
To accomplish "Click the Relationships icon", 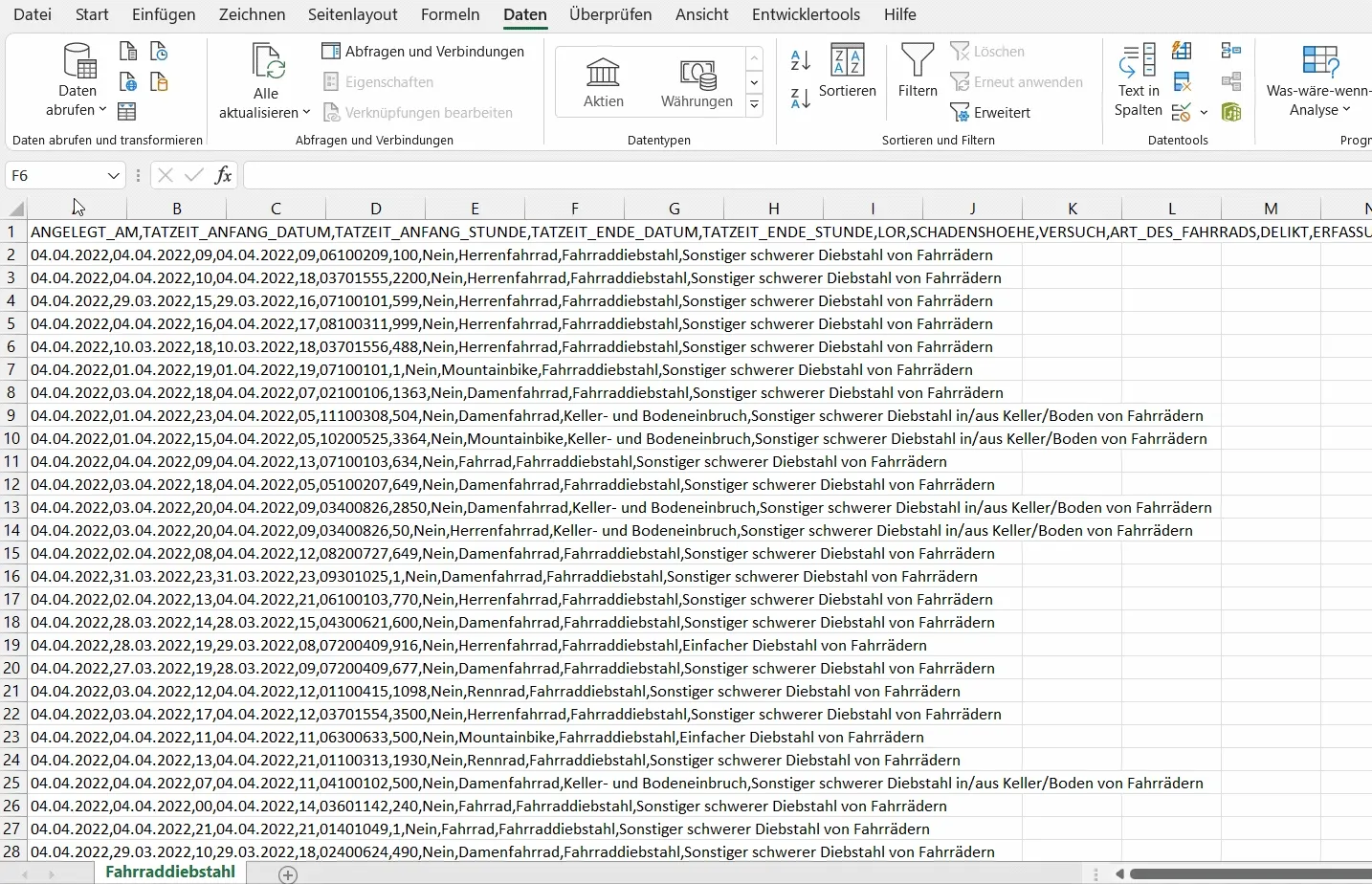I will click(x=1232, y=82).
